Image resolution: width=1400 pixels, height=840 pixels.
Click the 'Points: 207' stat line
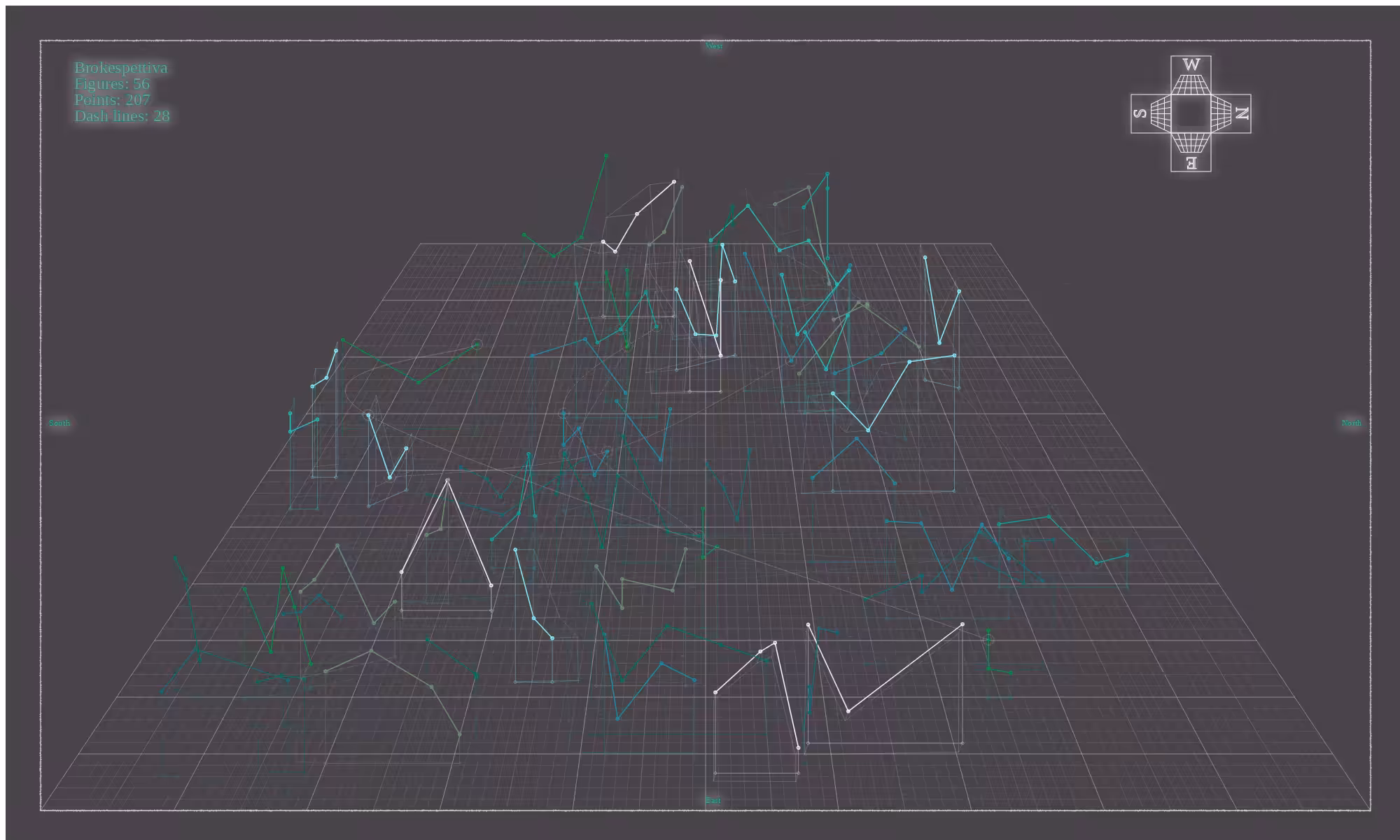(112, 100)
